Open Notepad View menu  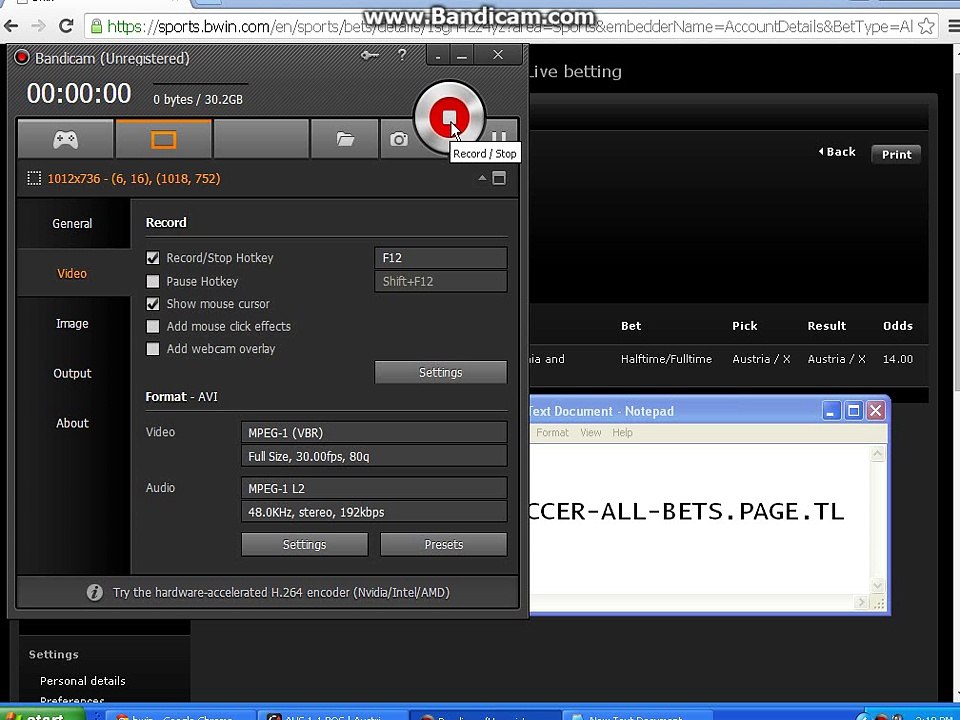point(591,433)
